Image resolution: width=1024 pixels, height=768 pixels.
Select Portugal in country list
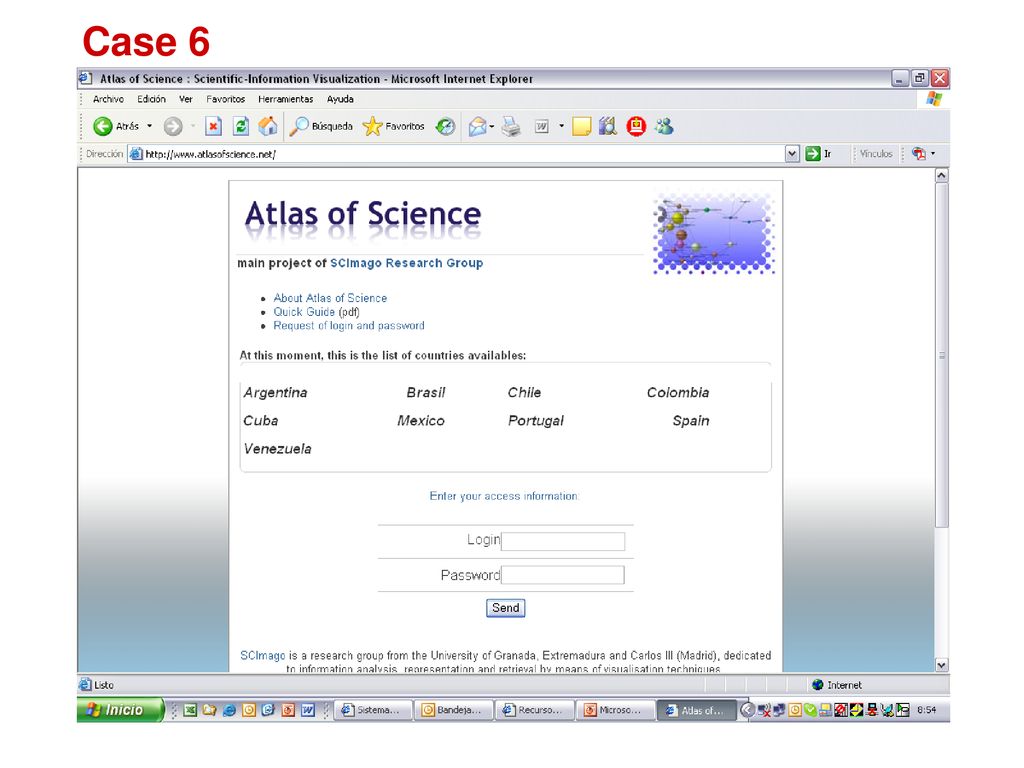(x=536, y=421)
